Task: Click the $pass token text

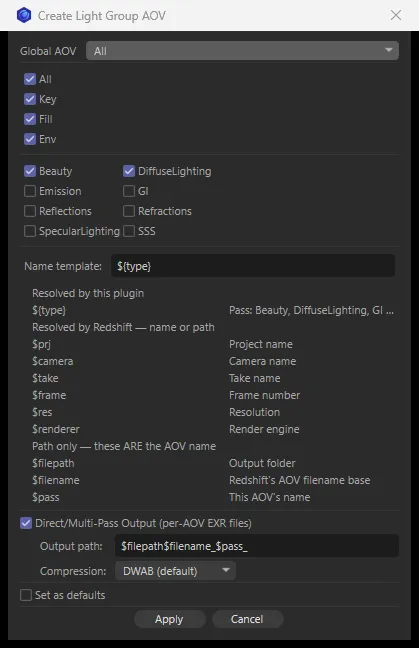Action: 45,497
